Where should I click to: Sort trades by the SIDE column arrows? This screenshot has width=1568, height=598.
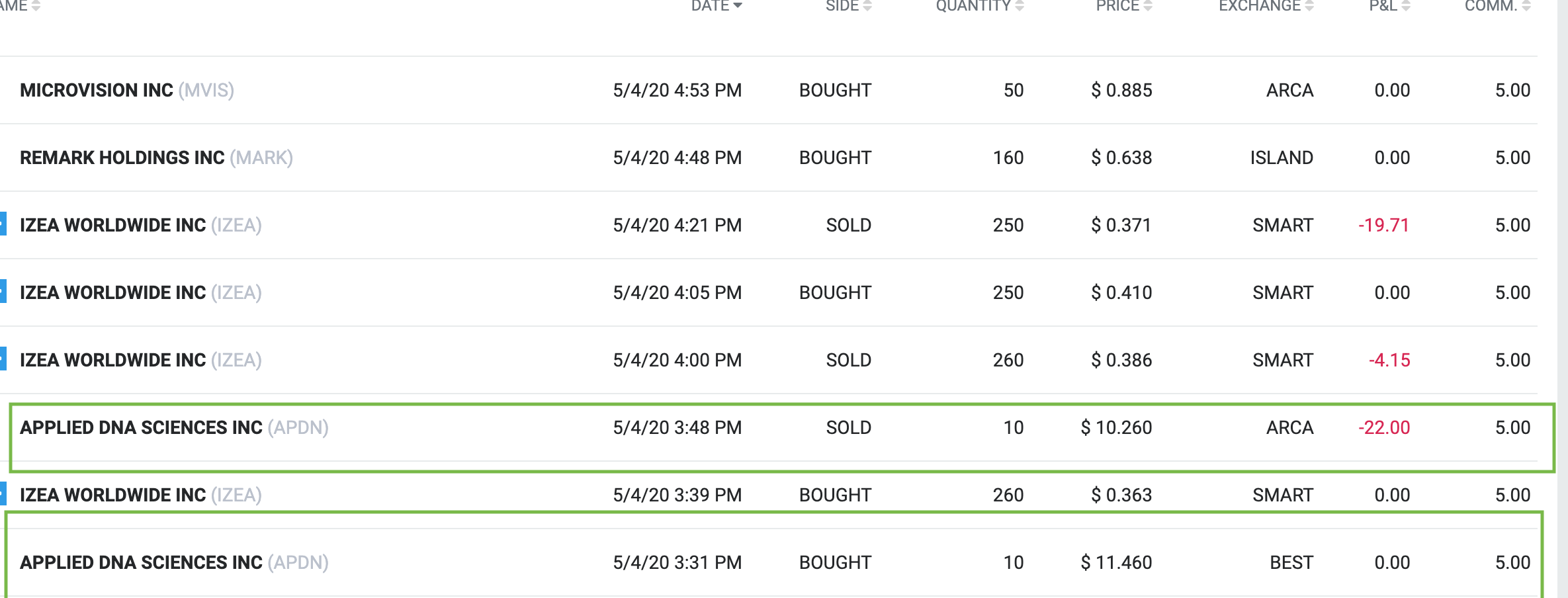[x=867, y=6]
